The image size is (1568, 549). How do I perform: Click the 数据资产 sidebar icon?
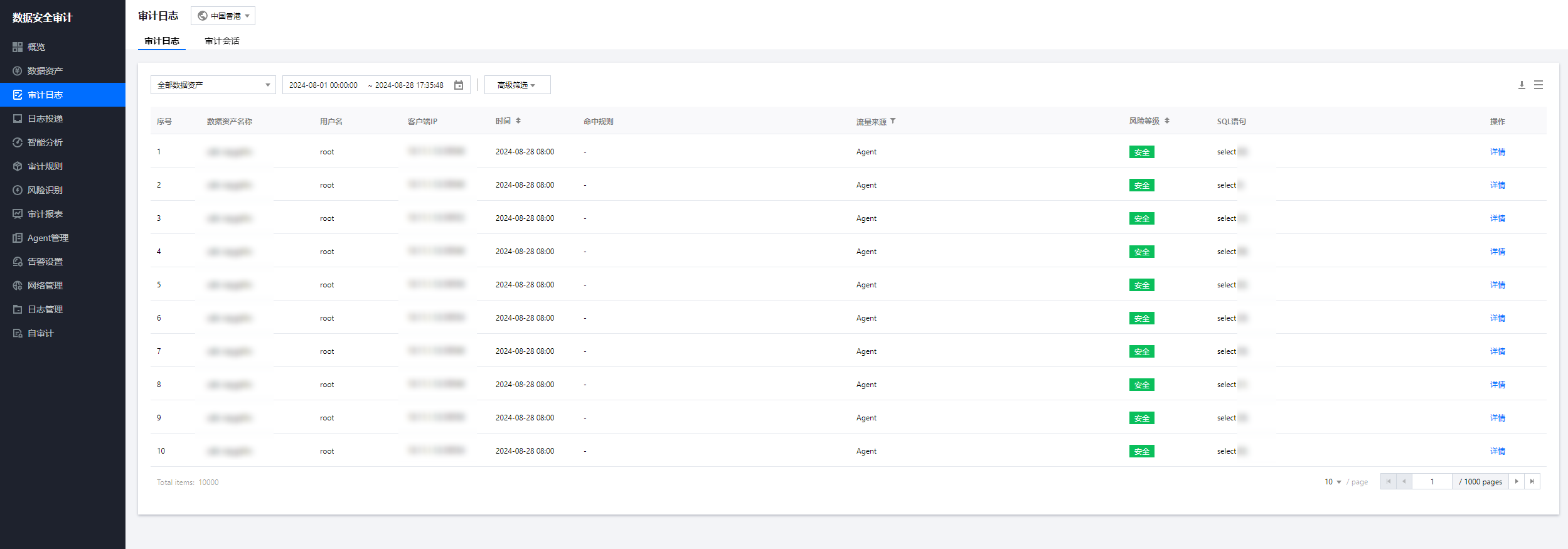[x=18, y=71]
